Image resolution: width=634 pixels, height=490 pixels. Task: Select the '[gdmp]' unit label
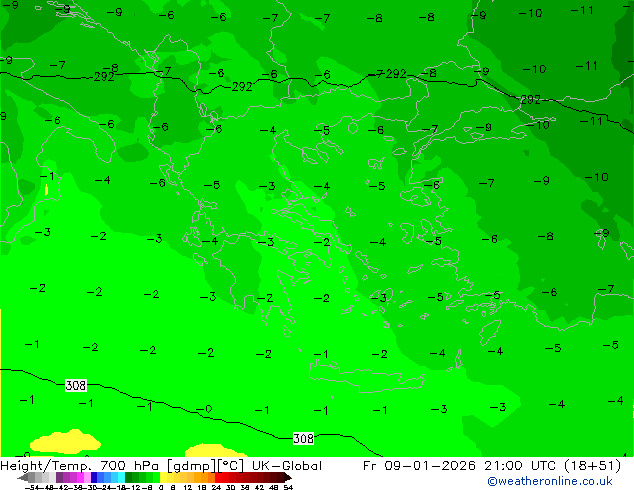pos(192,466)
